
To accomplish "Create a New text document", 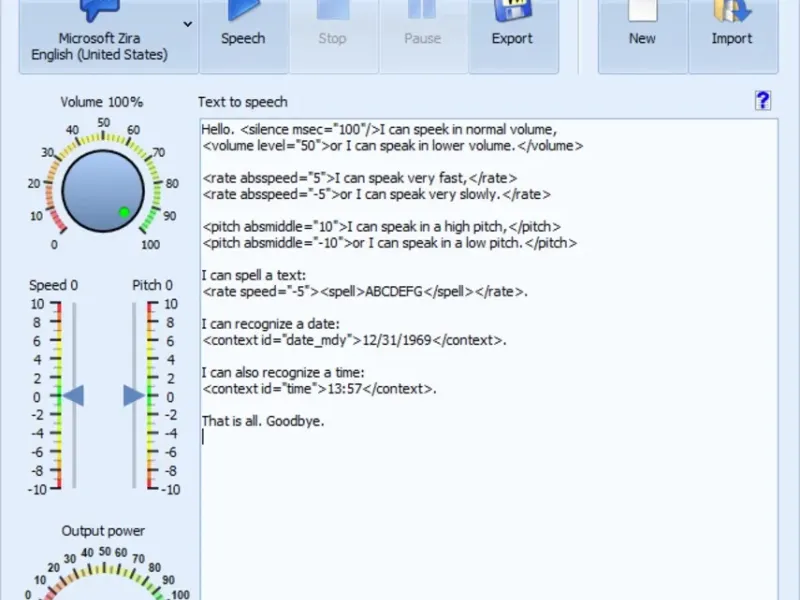I will pos(642,36).
